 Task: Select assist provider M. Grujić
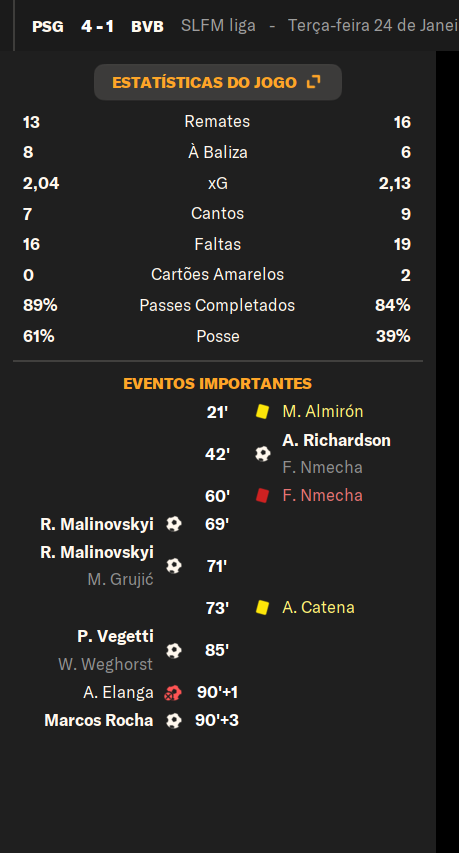click(120, 580)
